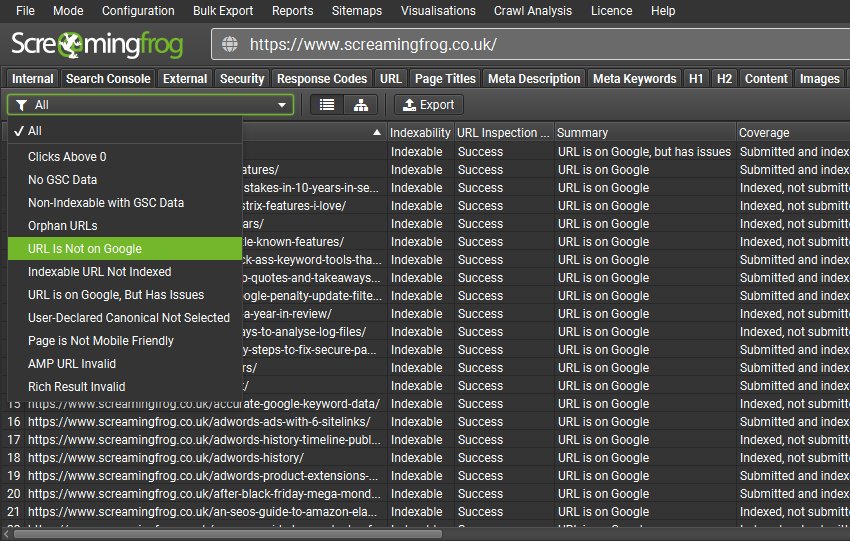Open the Crawl Analysis menu
The width and height of the screenshot is (850, 541).
point(533,11)
